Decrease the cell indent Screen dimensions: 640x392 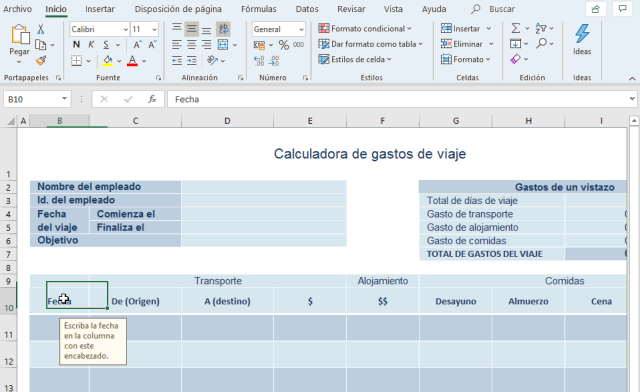[177, 60]
